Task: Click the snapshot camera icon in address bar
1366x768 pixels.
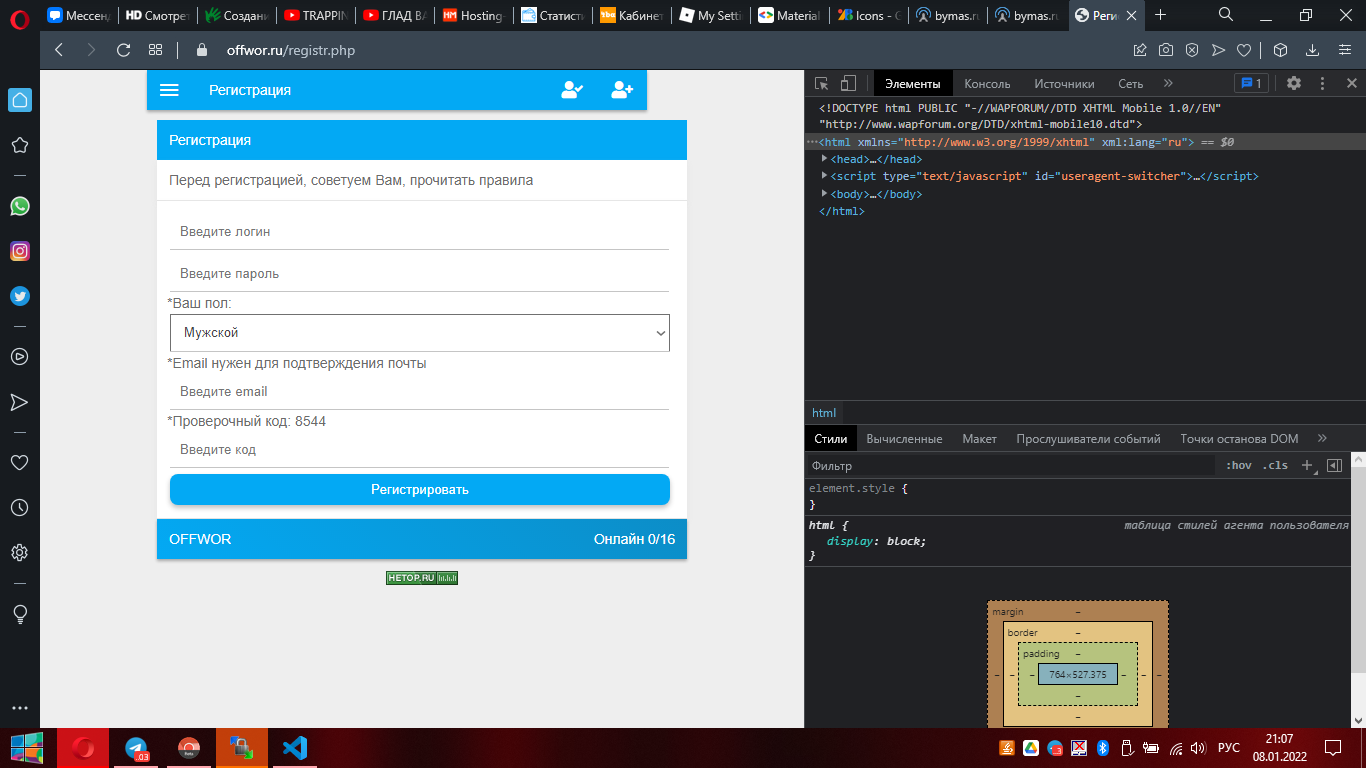Action: pyautogui.click(x=1166, y=50)
